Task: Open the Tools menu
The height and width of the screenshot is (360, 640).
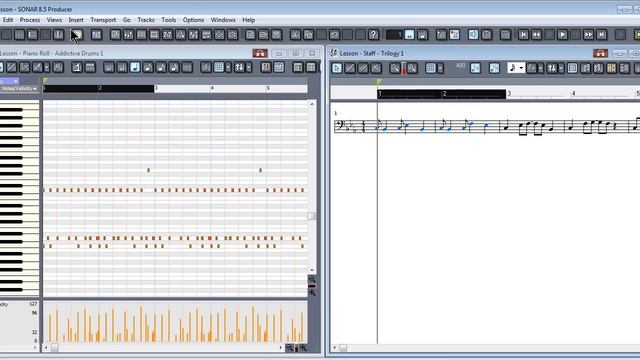Action: point(169,20)
